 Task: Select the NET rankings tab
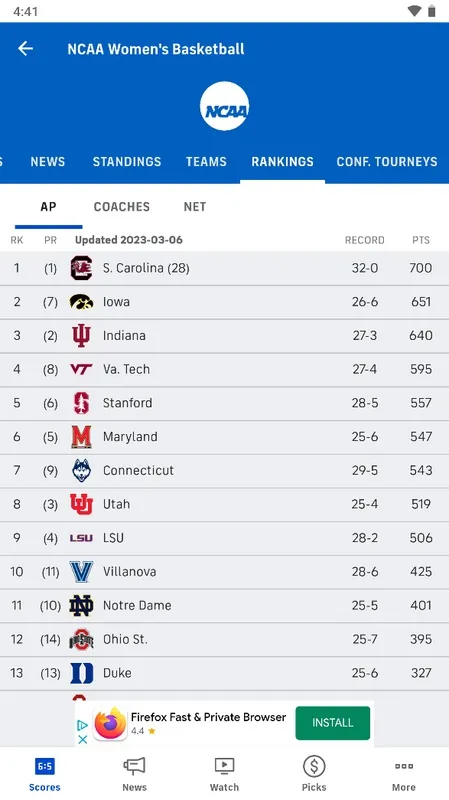coord(195,207)
